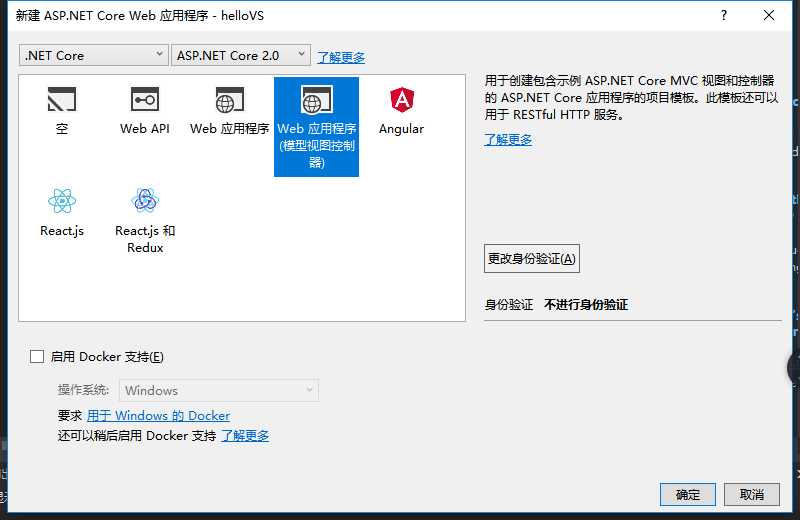Screen dimensions: 800x520
Task: Open the ASP.NET Core 2.0 version dropdown
Action: (241, 55)
